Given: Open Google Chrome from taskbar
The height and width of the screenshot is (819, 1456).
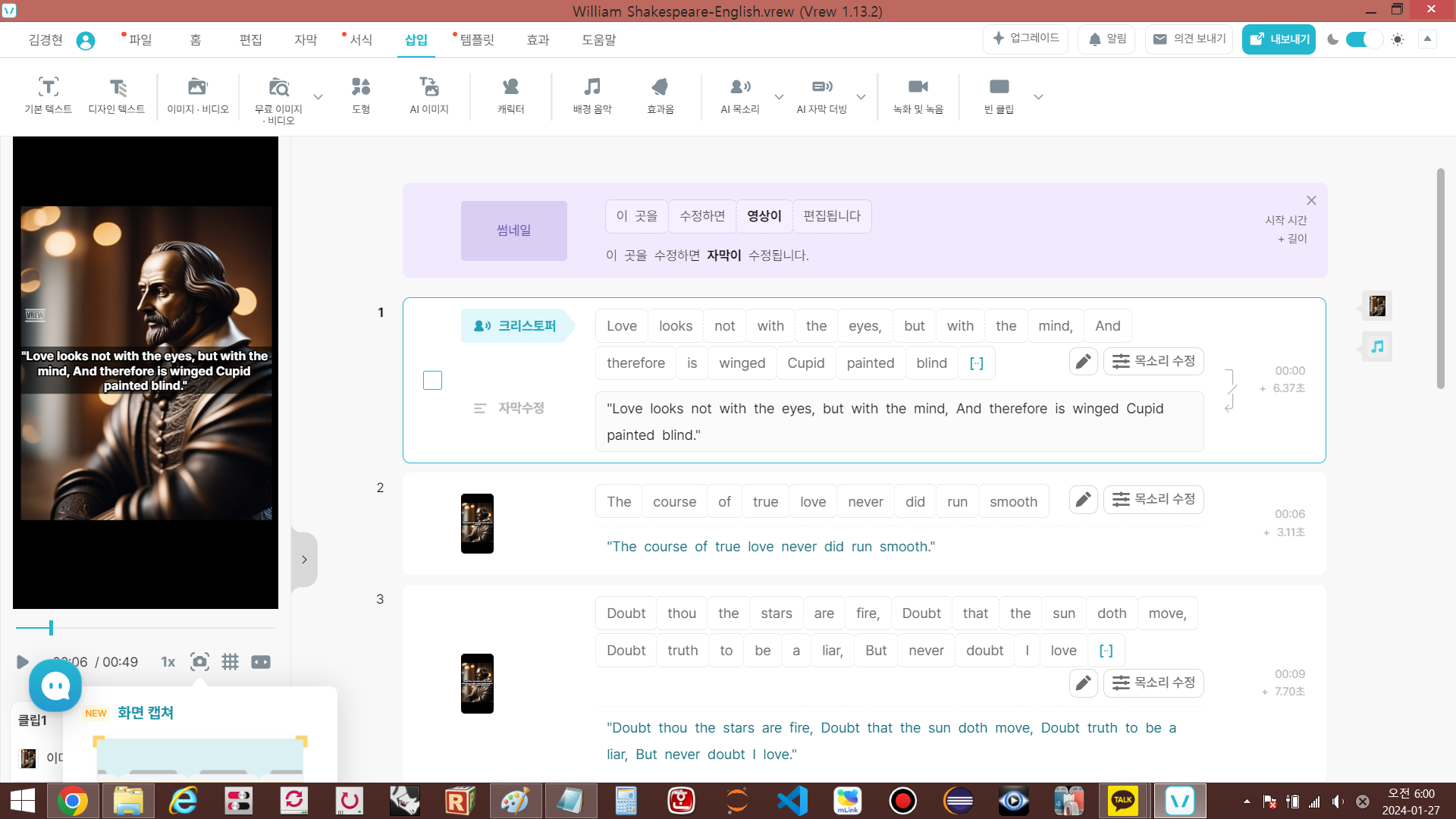Looking at the screenshot, I should coord(73,801).
